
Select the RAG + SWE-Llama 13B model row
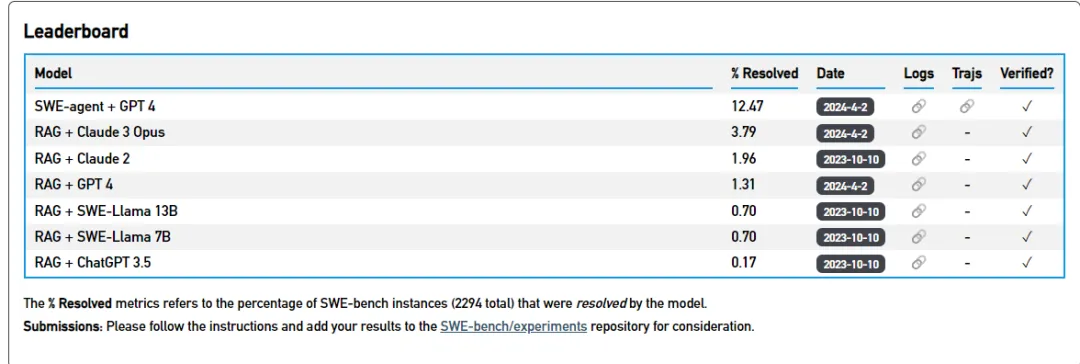pos(539,211)
